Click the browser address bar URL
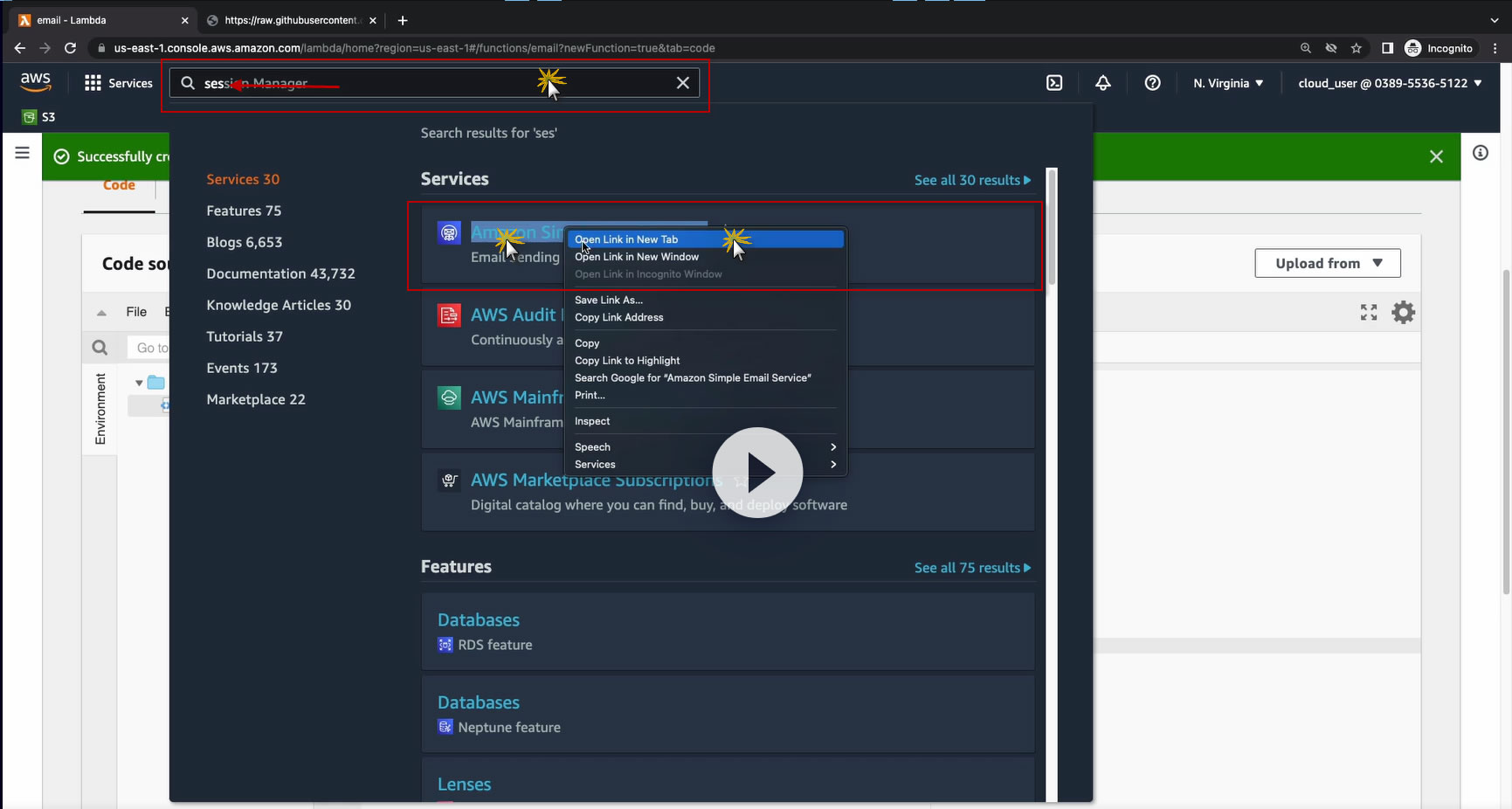This screenshot has width=1512, height=809. pyautogui.click(x=415, y=48)
